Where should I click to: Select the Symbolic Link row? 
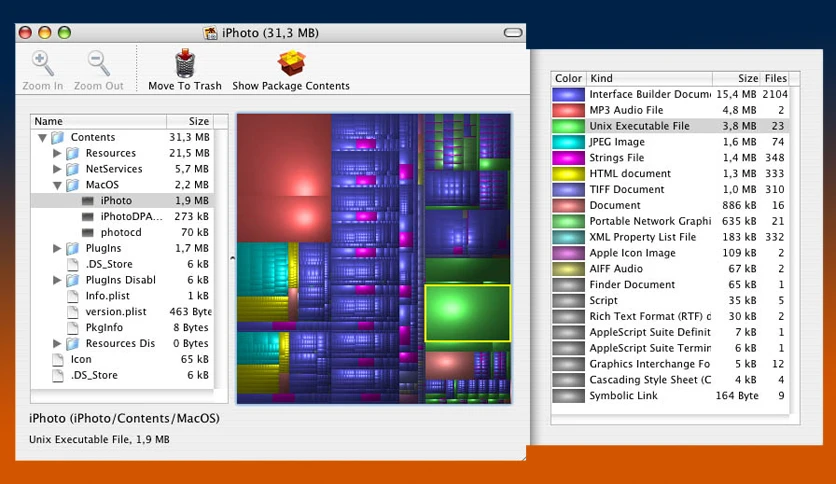[x=670, y=396]
